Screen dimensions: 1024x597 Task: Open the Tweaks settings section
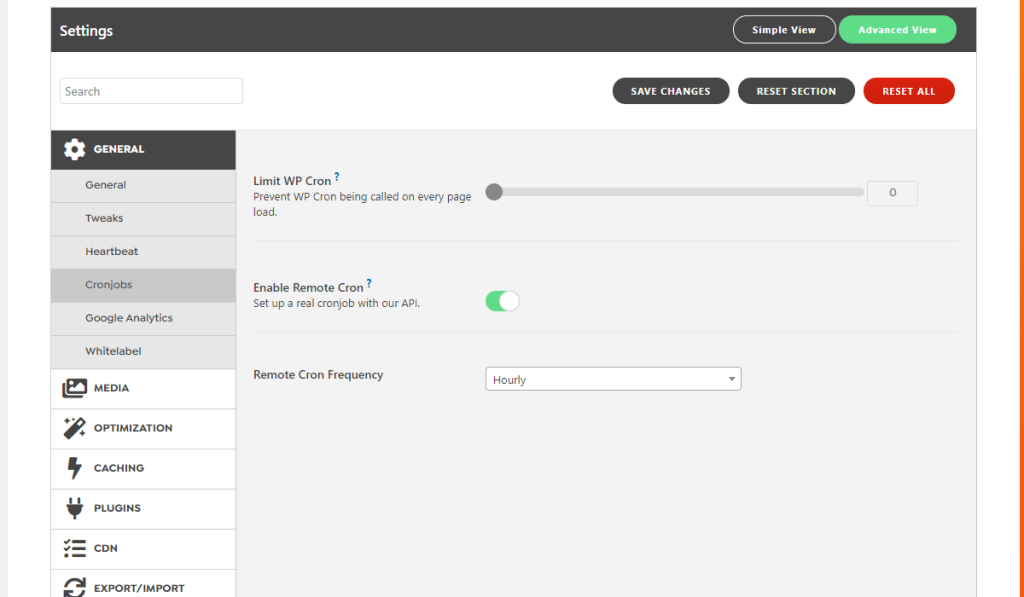143,219
